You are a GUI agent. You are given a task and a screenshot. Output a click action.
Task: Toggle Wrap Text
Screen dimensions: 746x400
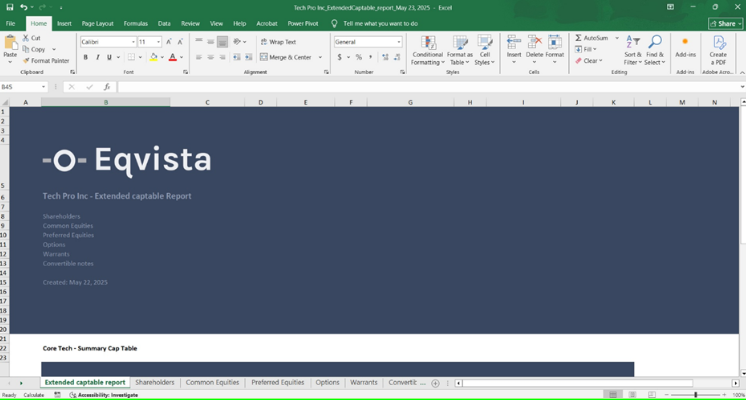pyautogui.click(x=278, y=42)
